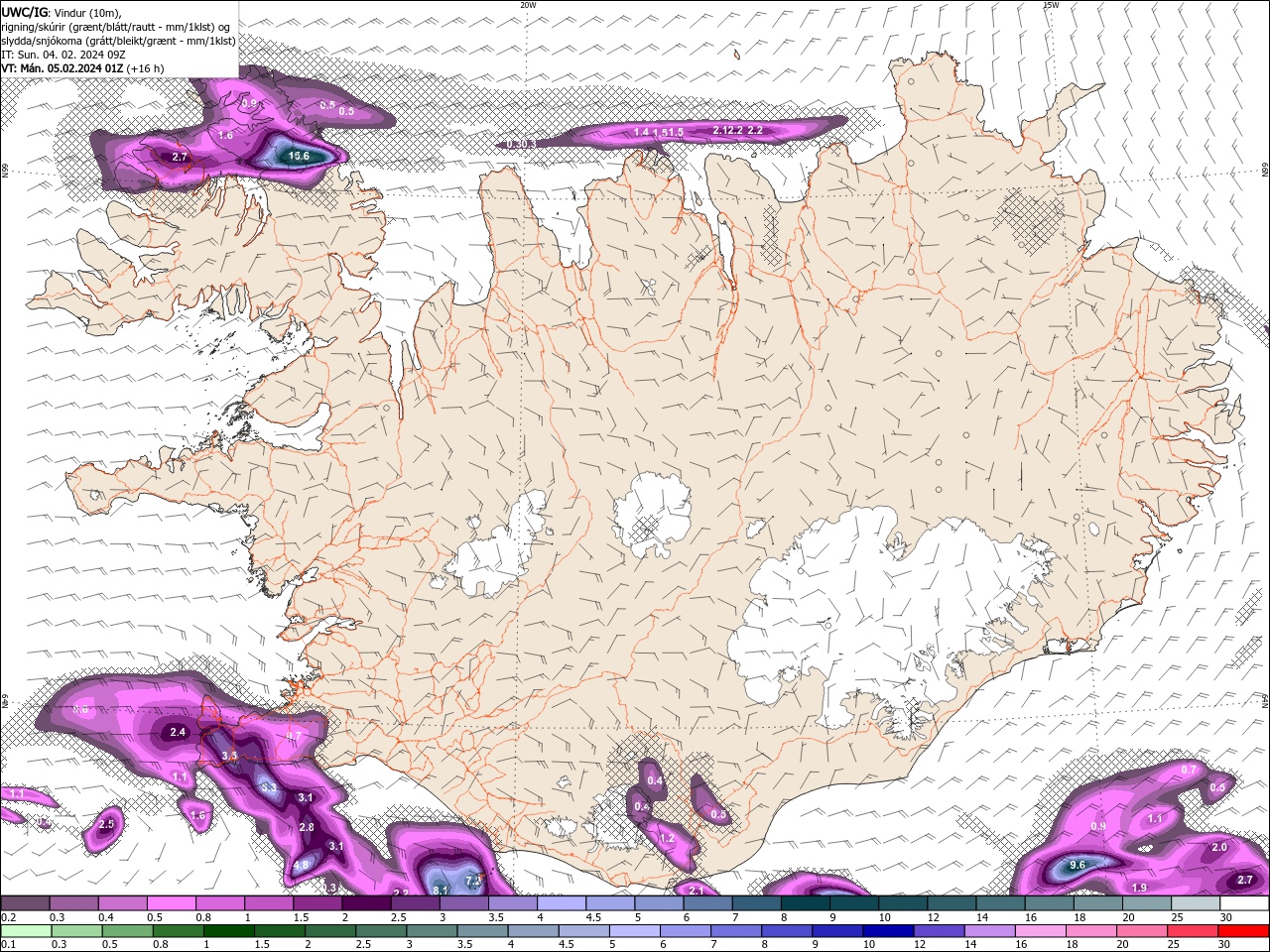Pick rain scale medium green 0.5 swatch
The image size is (1270, 952).
coord(129,931)
